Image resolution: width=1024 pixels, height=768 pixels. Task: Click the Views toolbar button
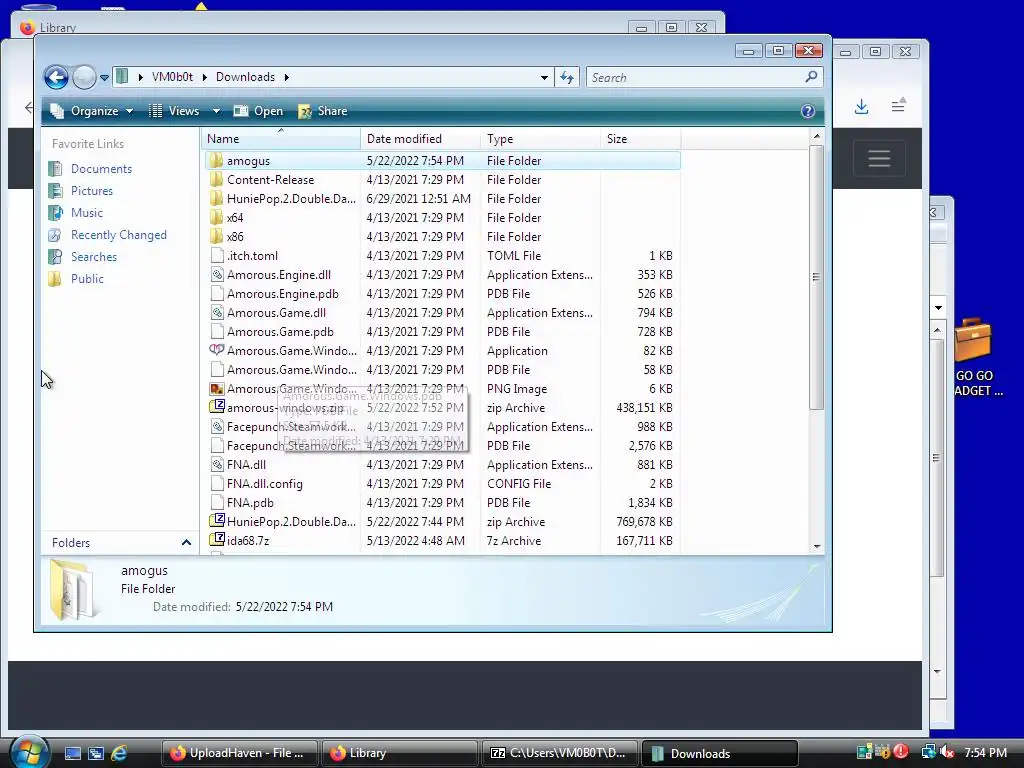174,111
